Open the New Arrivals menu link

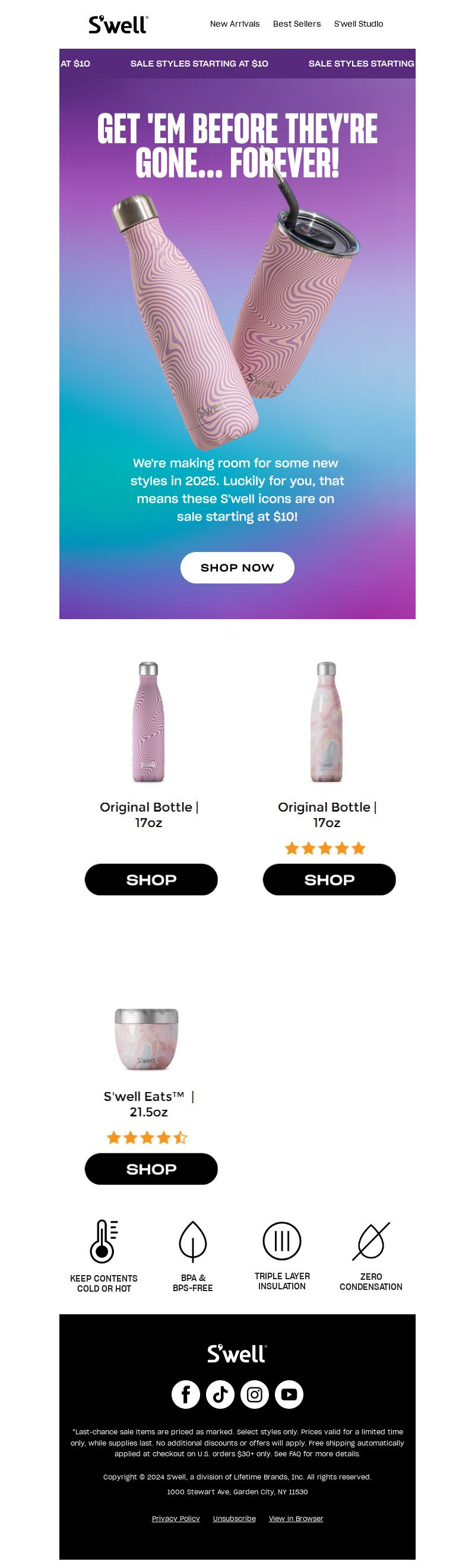point(235,24)
